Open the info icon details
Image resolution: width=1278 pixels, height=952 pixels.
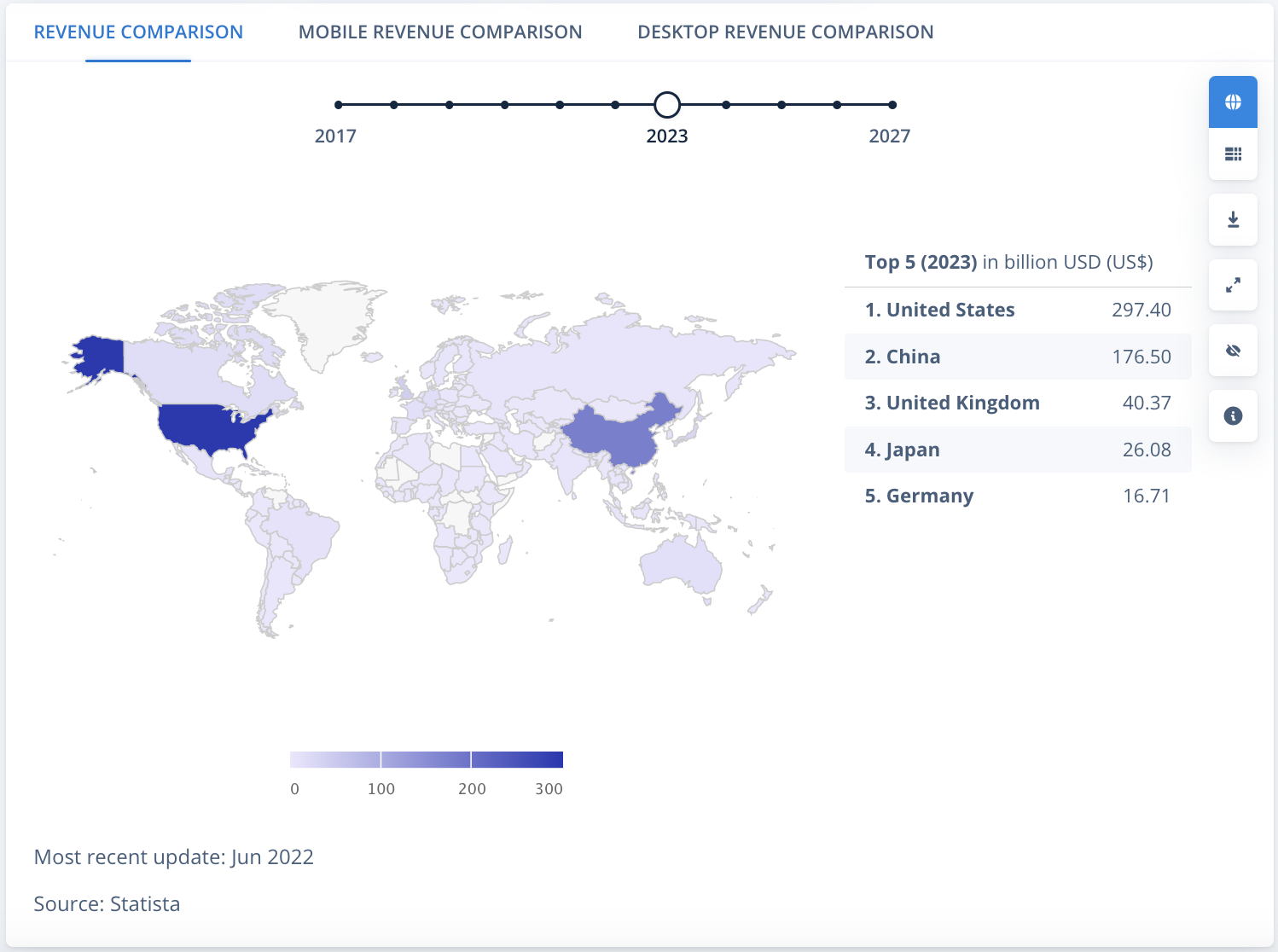point(1233,416)
